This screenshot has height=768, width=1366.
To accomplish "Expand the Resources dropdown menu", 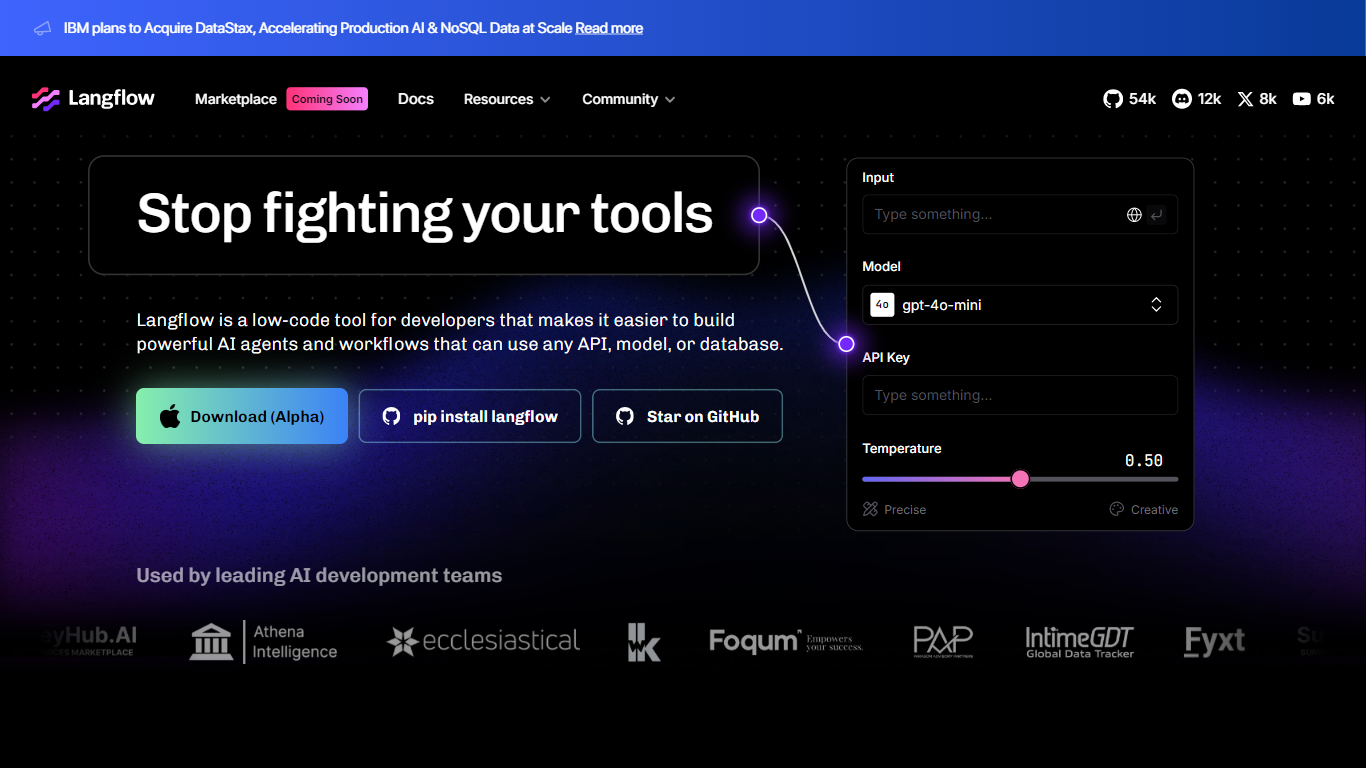I will [507, 99].
